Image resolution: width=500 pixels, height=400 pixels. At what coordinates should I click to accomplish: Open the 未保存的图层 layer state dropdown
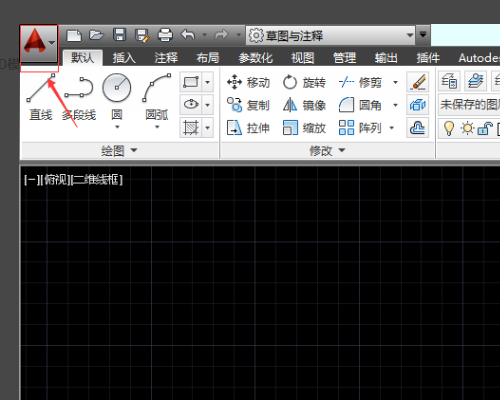click(470, 105)
